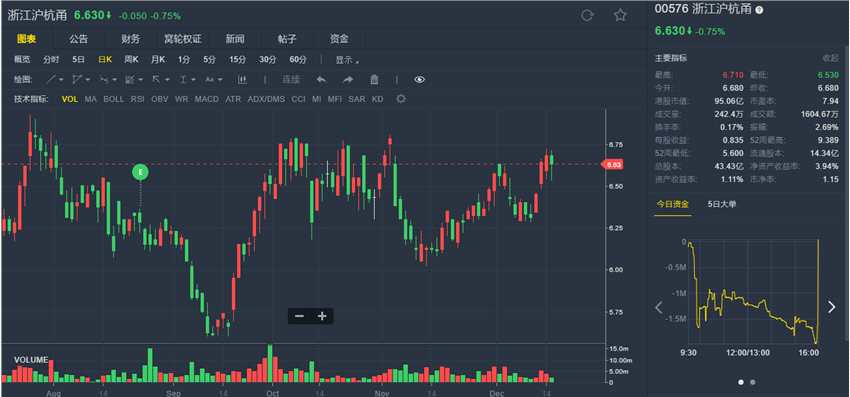Redo the last drawing action

347,80
